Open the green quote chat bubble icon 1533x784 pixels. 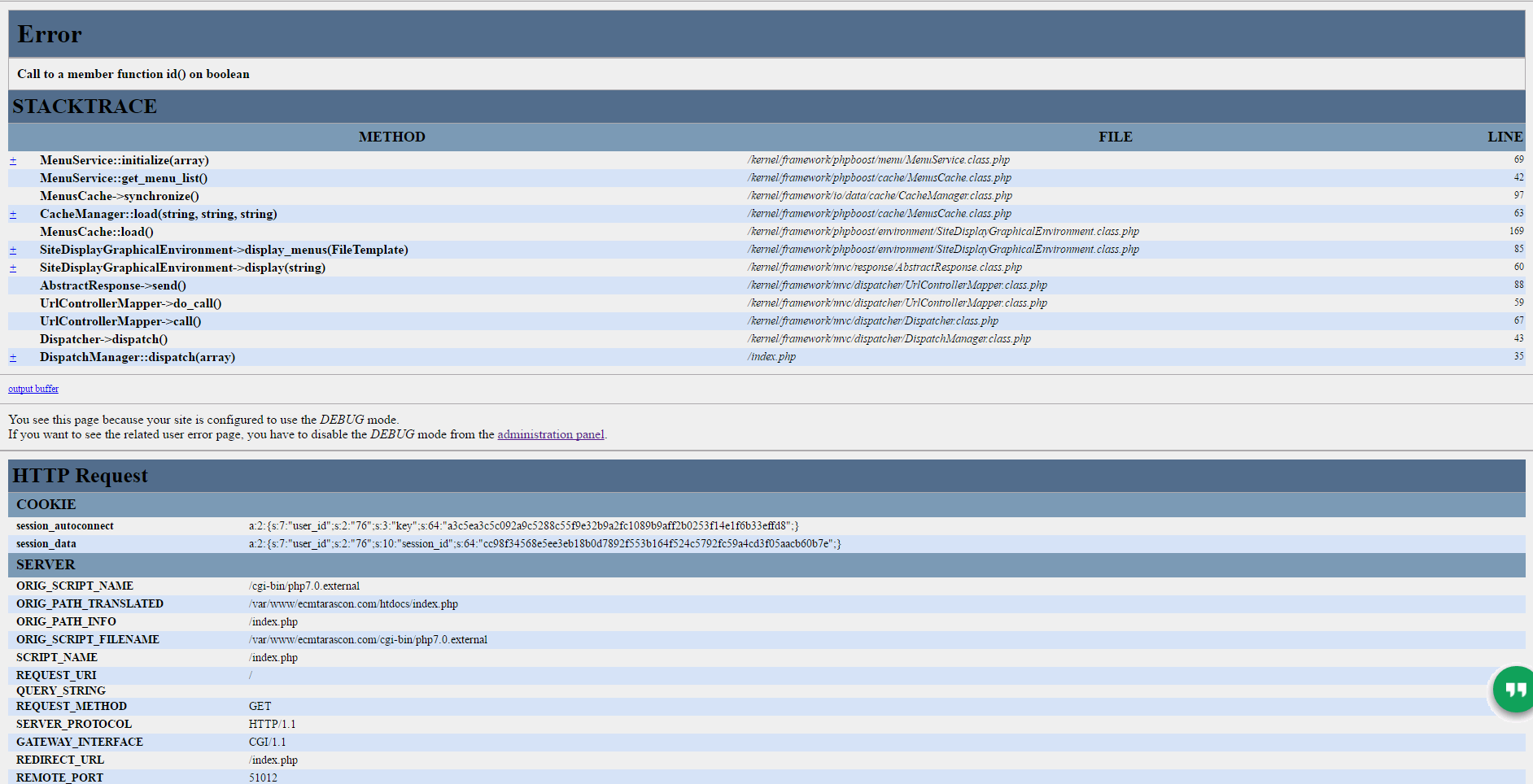coord(1513,690)
